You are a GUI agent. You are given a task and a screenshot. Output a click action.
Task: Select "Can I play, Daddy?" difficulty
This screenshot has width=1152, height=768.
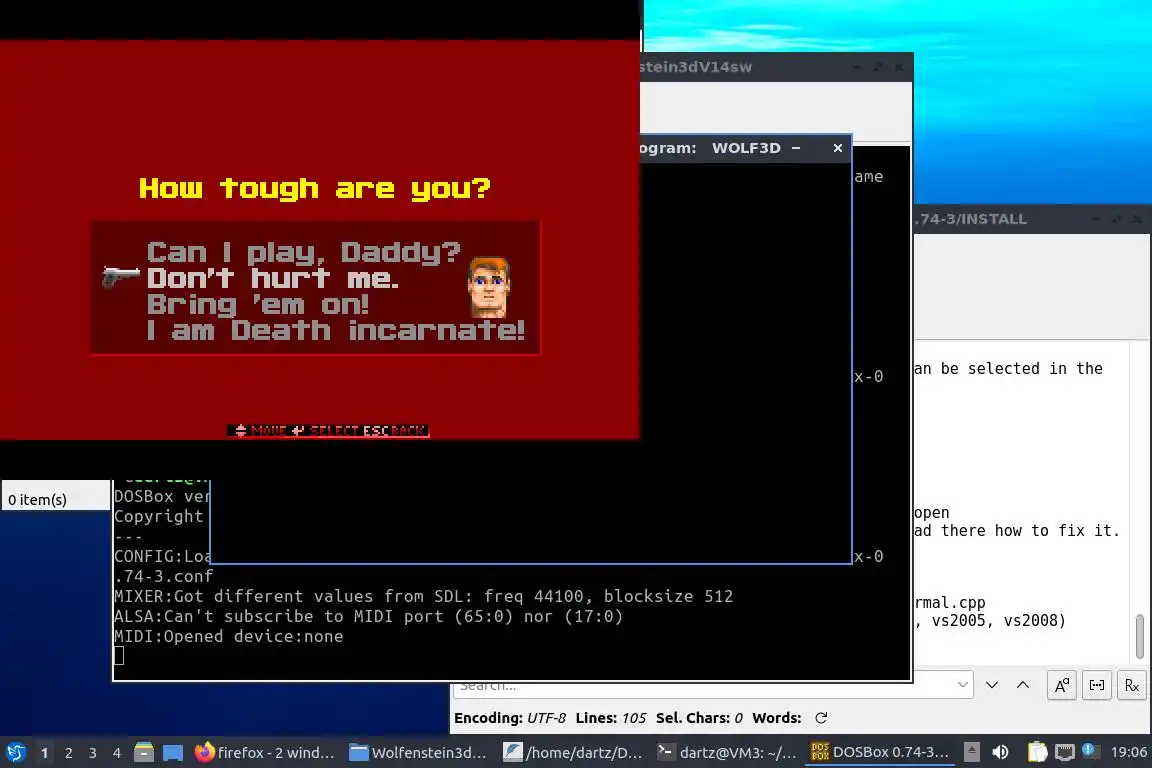303,252
